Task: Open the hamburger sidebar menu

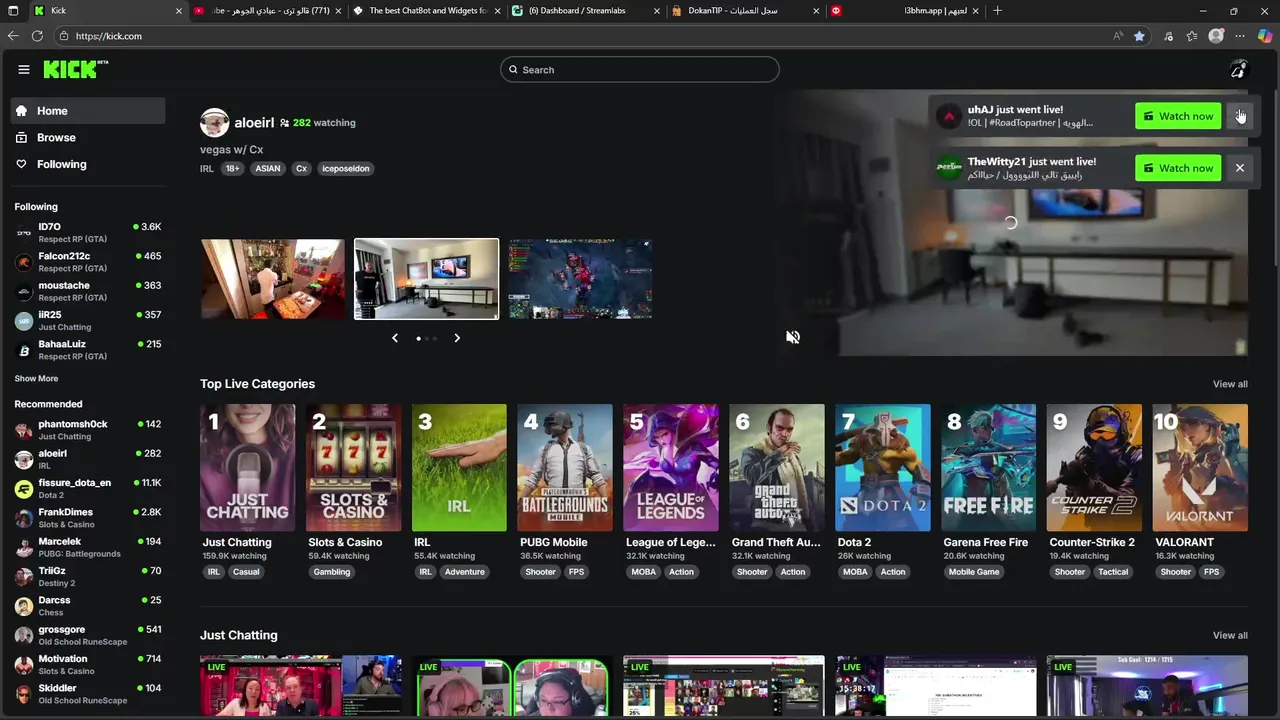Action: coord(23,69)
